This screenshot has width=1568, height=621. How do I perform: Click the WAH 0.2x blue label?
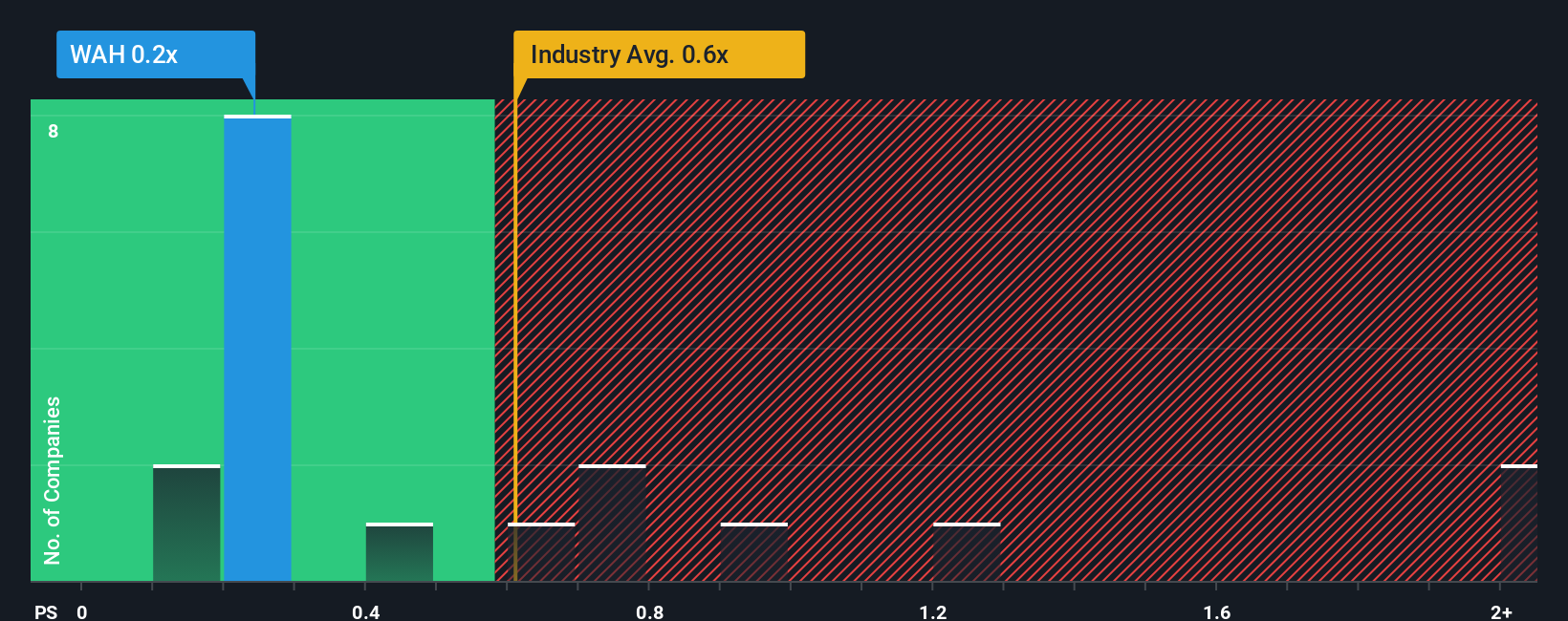pos(156,54)
